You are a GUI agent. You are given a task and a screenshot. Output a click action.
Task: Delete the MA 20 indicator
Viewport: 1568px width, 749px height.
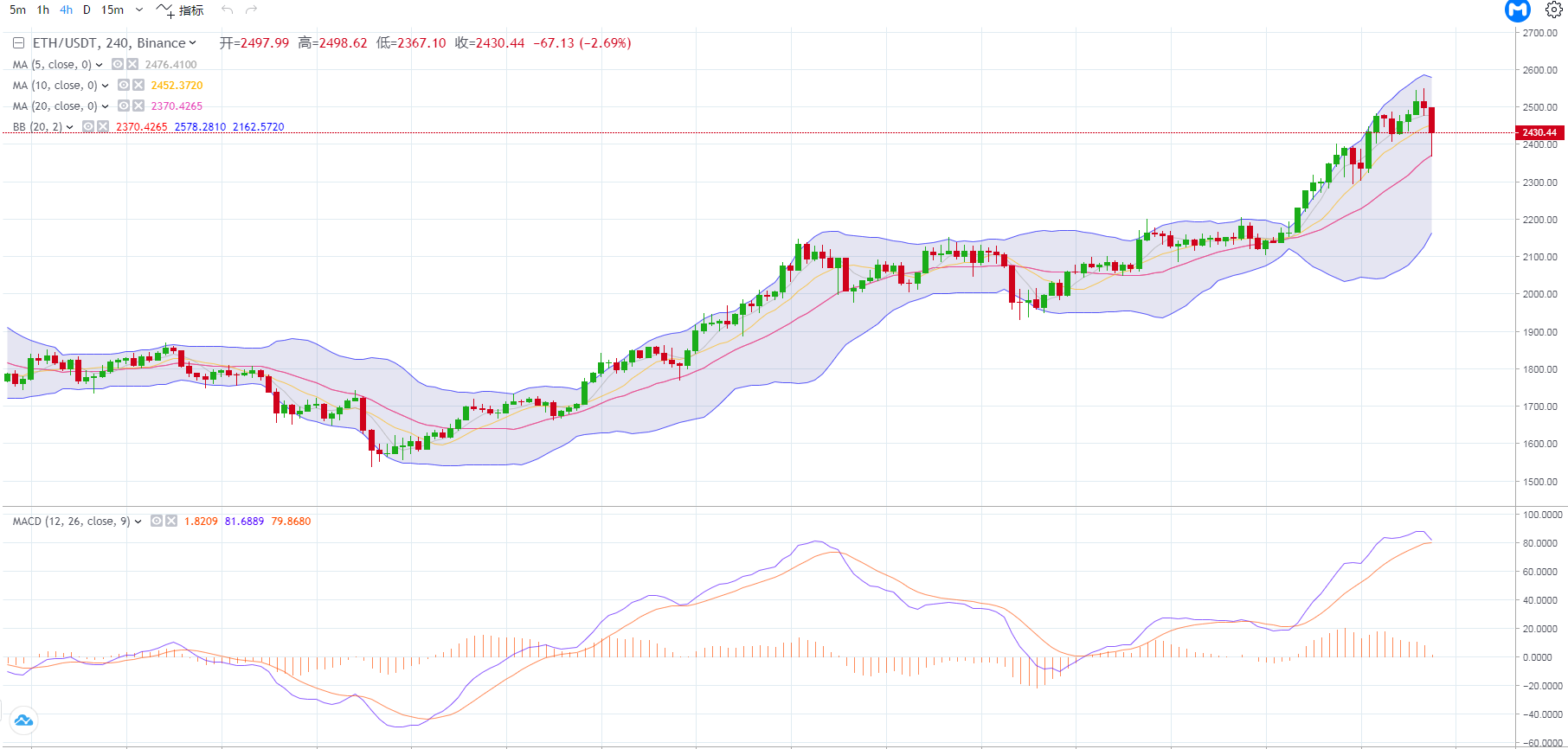click(138, 106)
